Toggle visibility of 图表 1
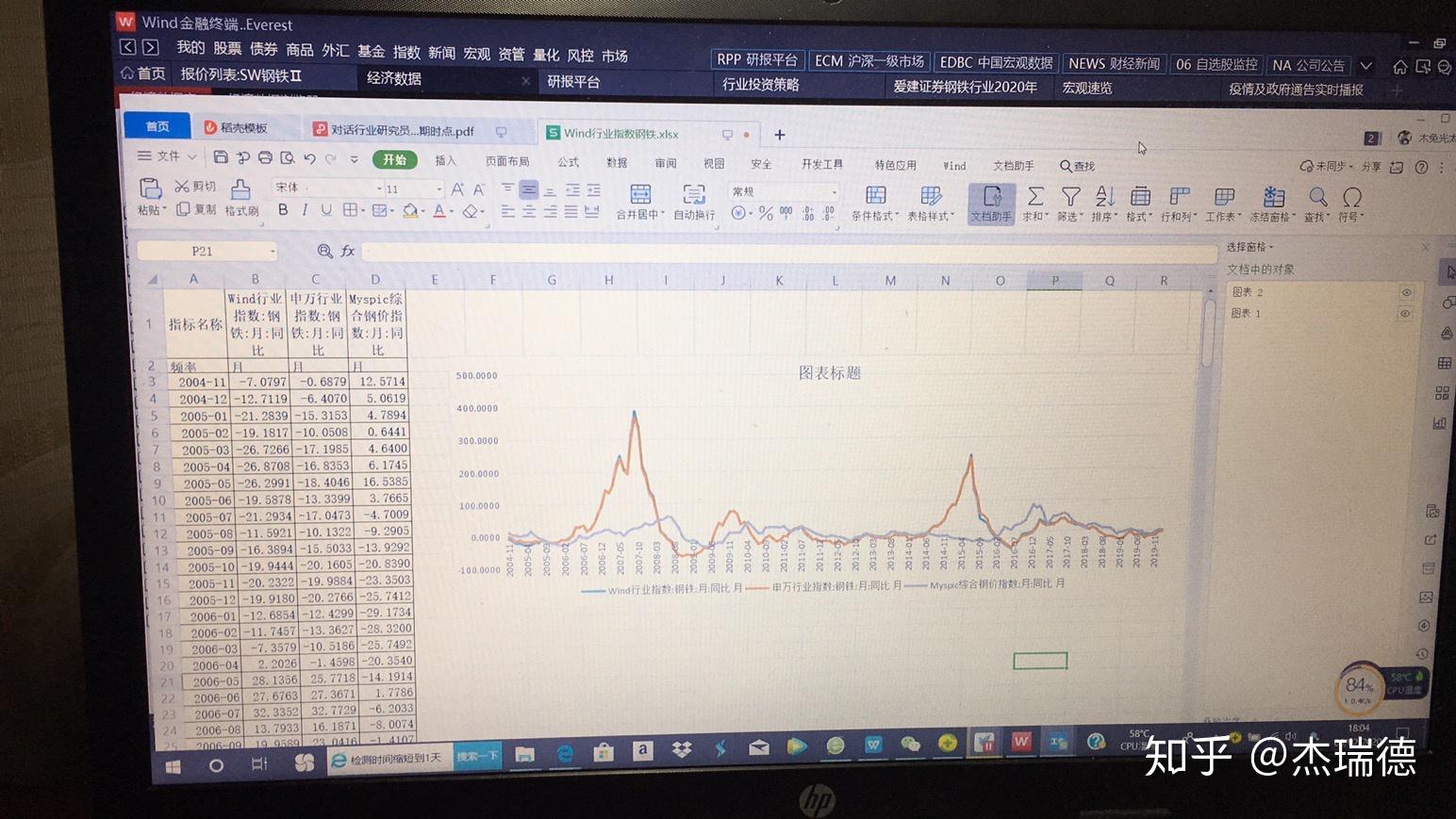 coord(1405,313)
